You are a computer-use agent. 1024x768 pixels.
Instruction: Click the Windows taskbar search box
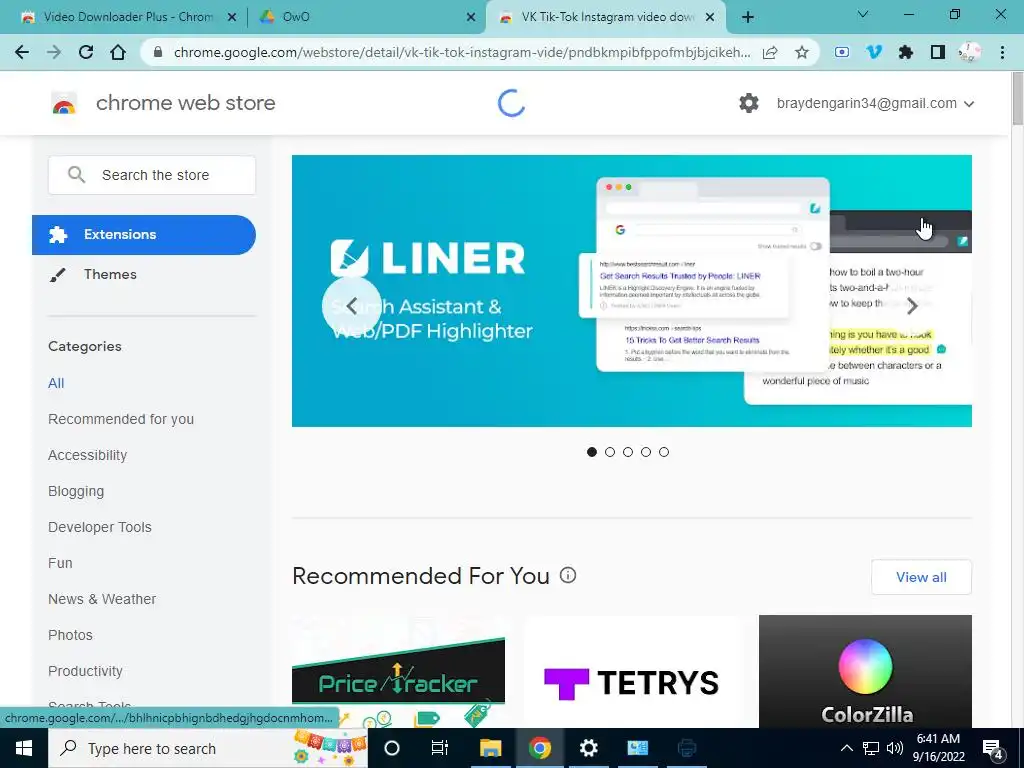coord(208,748)
